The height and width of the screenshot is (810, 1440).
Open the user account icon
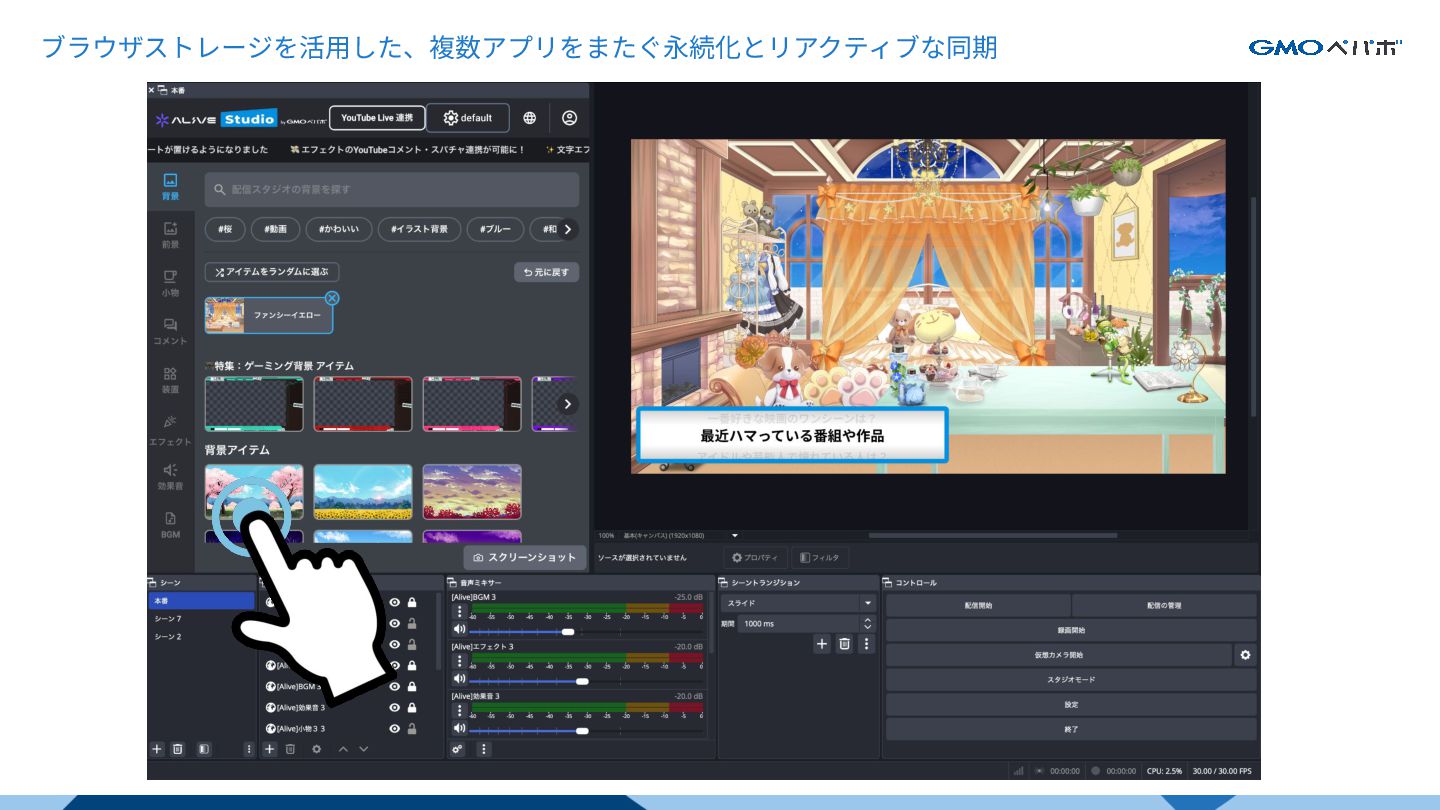pos(569,118)
